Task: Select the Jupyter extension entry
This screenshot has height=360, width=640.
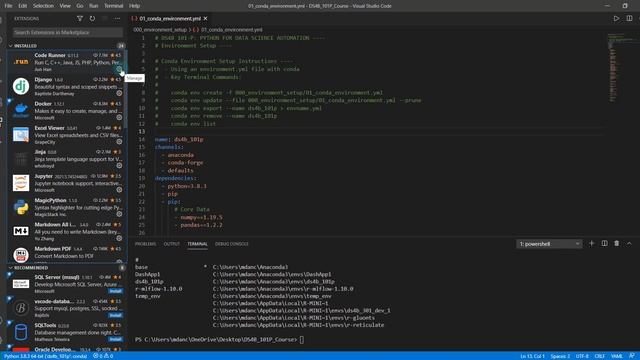Action: pyautogui.click(x=67, y=183)
